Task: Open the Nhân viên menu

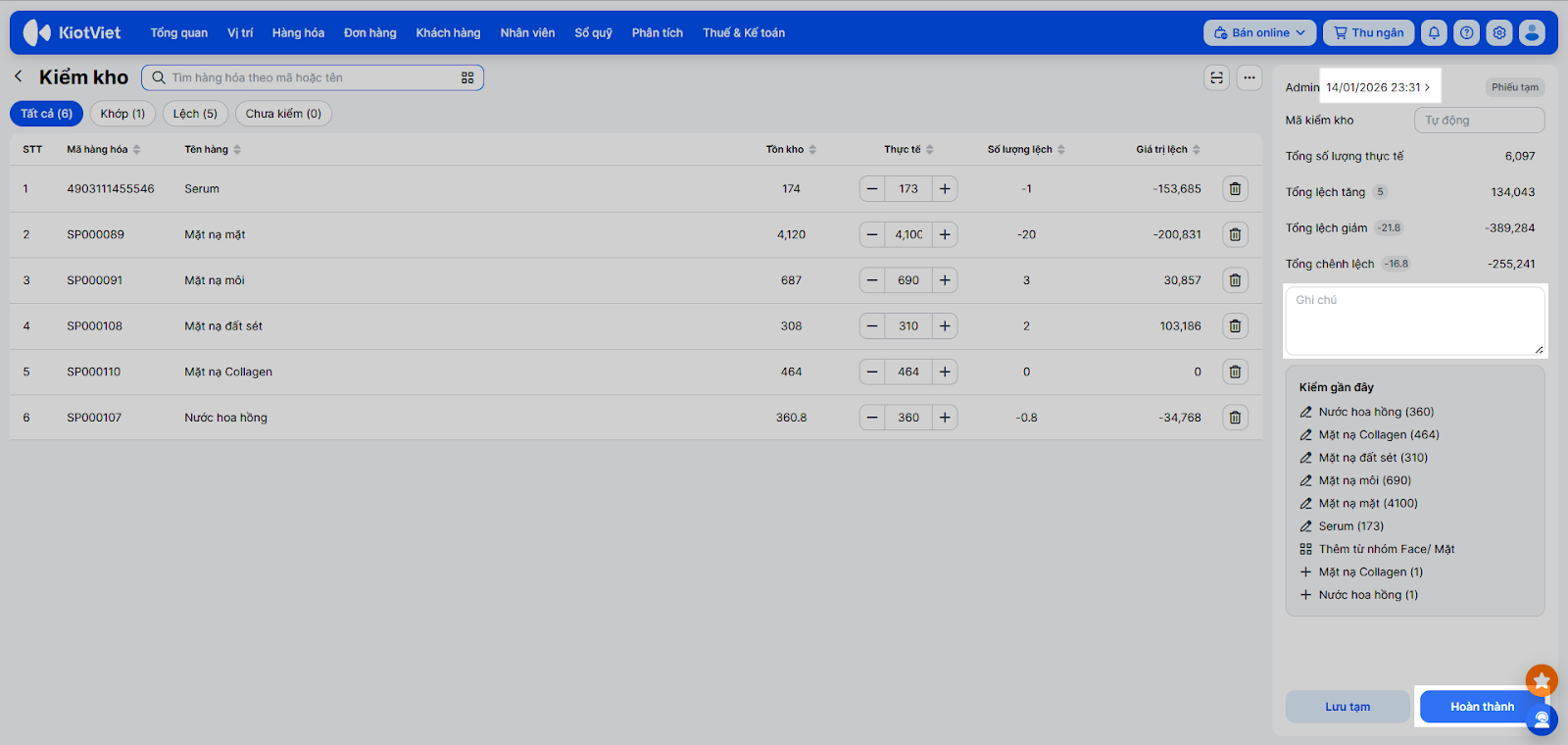Action: (x=527, y=32)
